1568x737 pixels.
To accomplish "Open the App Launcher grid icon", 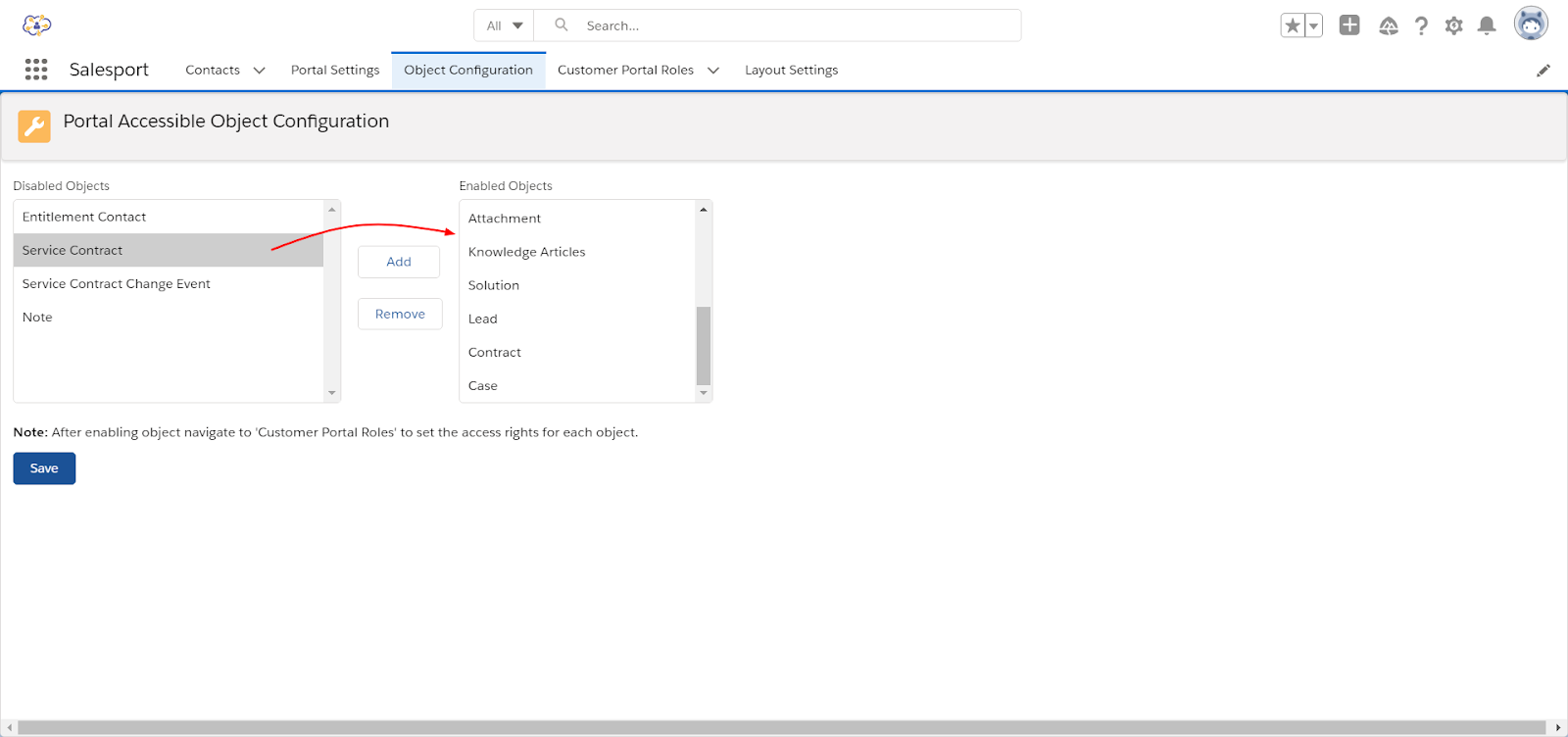I will tap(36, 70).
